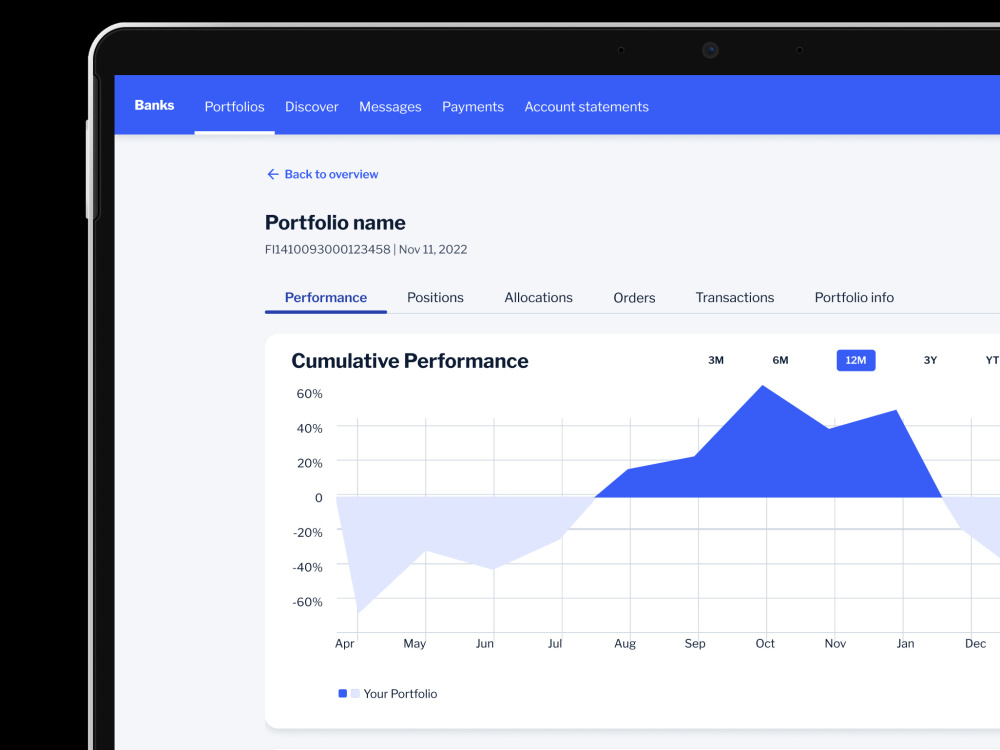Image resolution: width=1000 pixels, height=750 pixels.
Task: Click the 40% axis label
Action: tap(309, 429)
